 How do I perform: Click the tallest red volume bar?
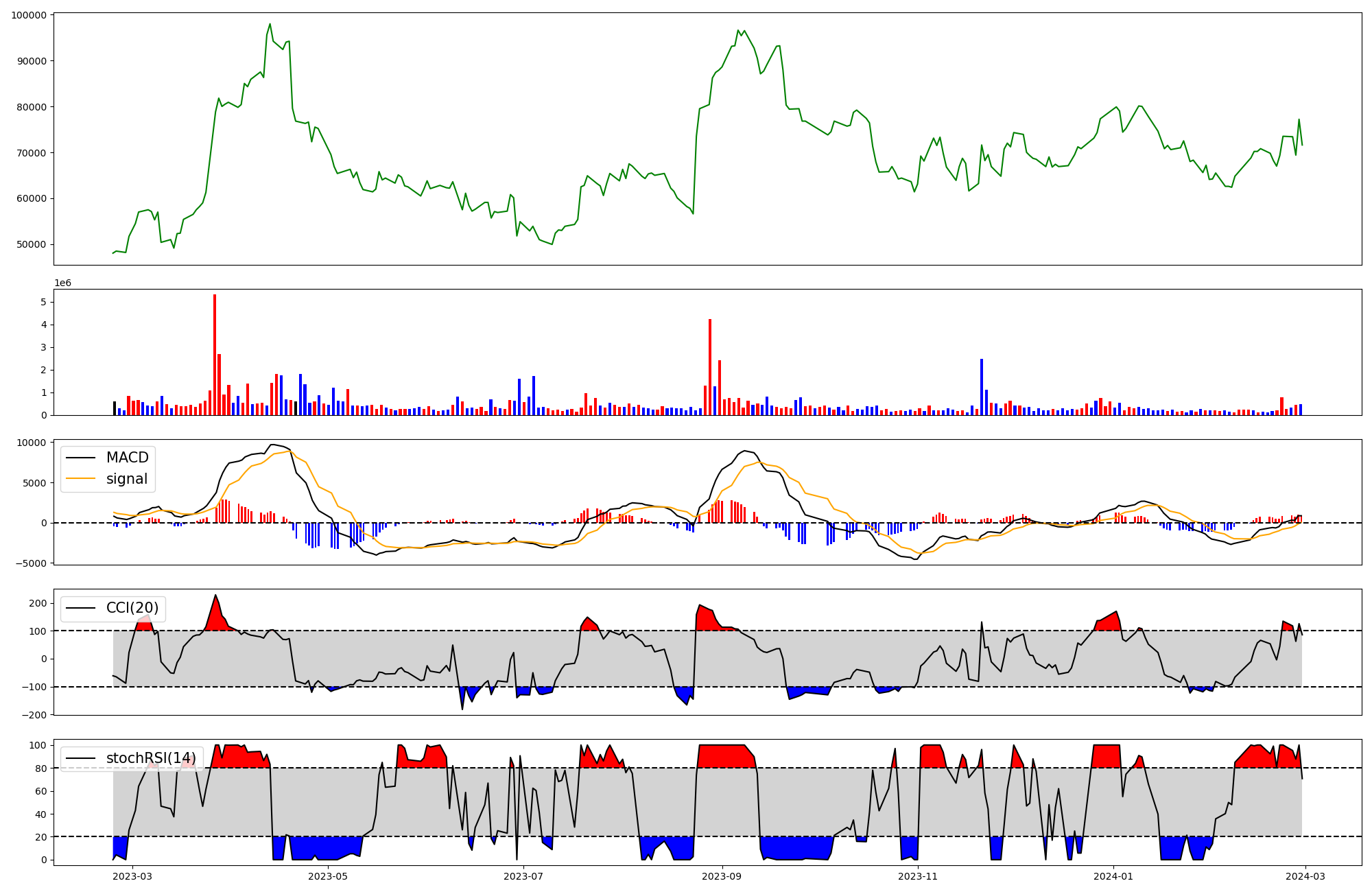pyautogui.click(x=215, y=355)
